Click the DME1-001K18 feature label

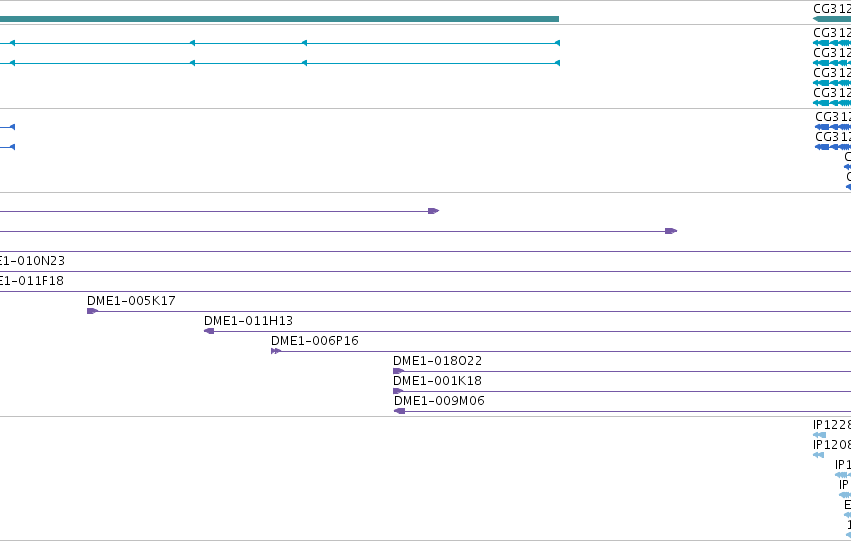[x=437, y=381]
